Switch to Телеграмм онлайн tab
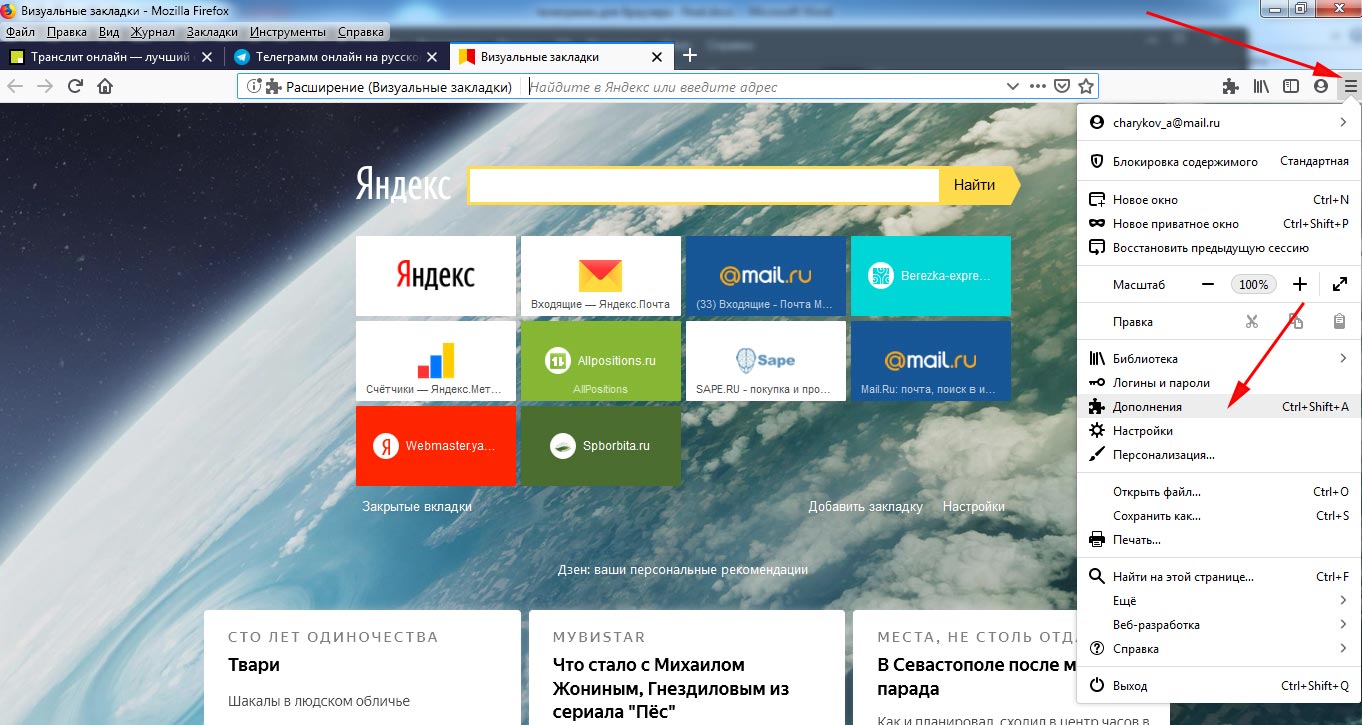The image size is (1362, 725). (337, 57)
